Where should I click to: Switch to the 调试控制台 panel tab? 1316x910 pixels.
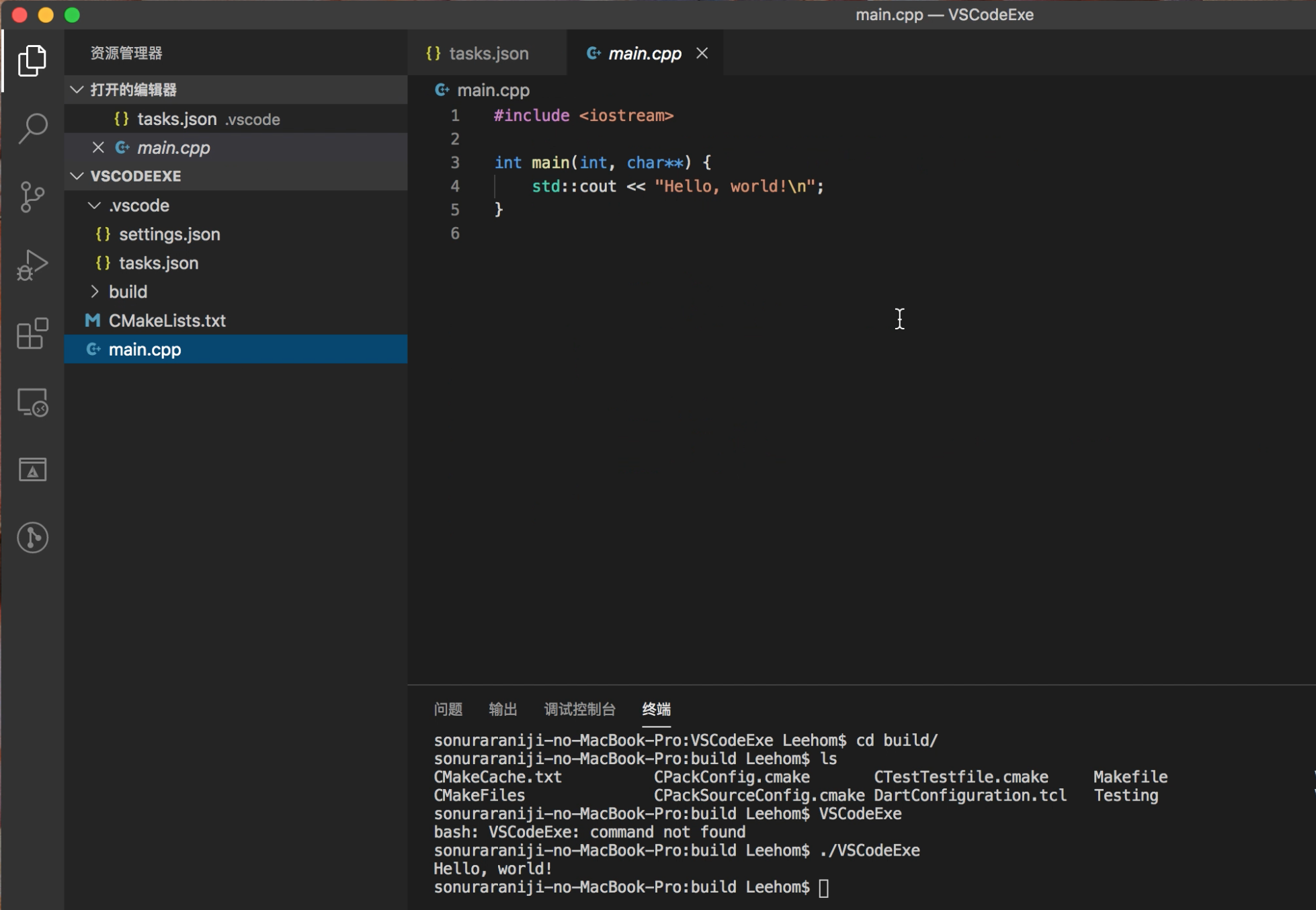pyautogui.click(x=579, y=709)
